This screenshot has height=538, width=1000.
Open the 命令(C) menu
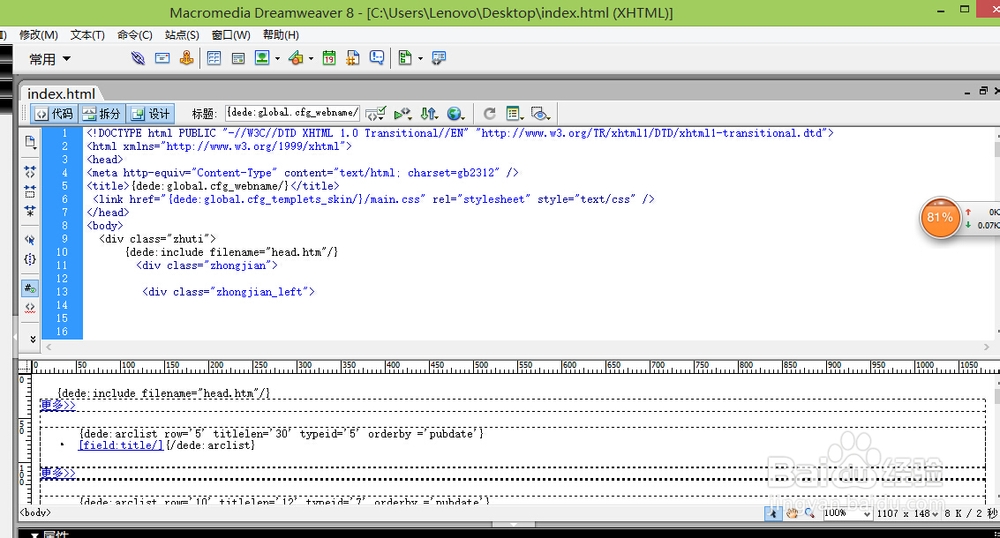135,35
